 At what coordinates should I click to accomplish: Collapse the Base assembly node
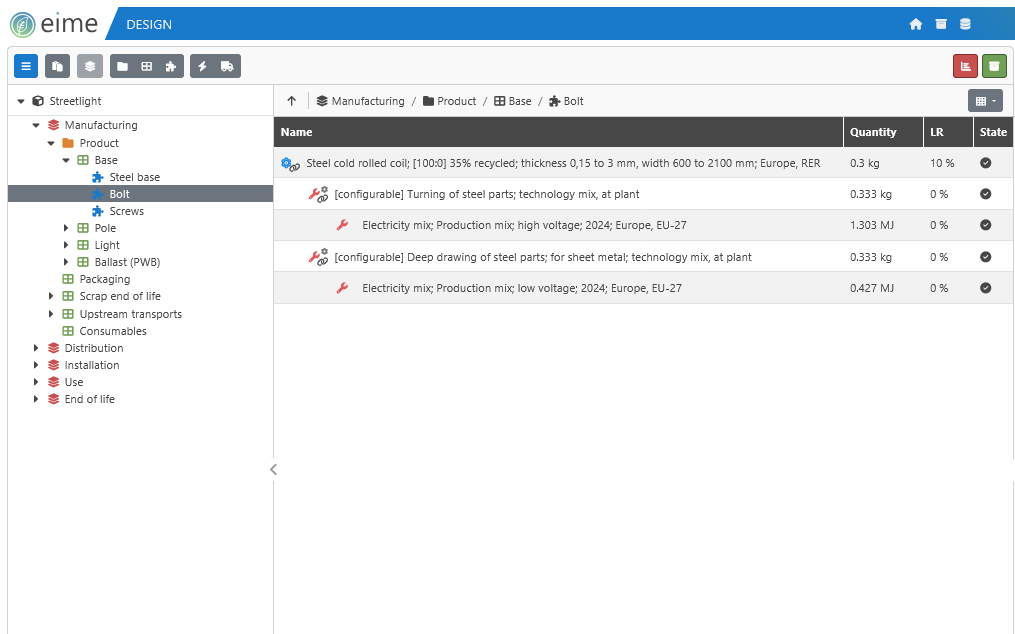(65, 160)
